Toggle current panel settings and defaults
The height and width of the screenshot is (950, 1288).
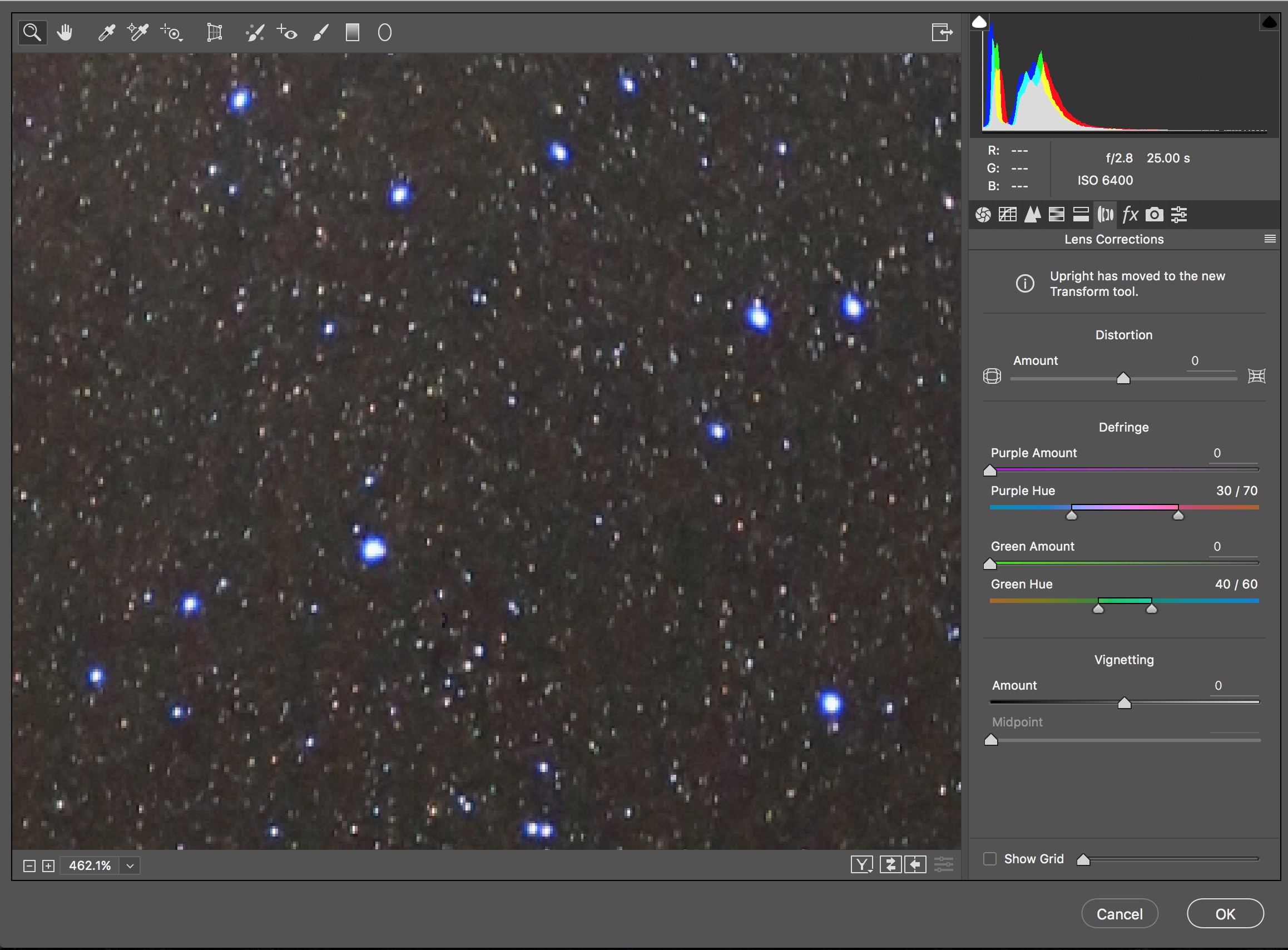click(x=944, y=864)
